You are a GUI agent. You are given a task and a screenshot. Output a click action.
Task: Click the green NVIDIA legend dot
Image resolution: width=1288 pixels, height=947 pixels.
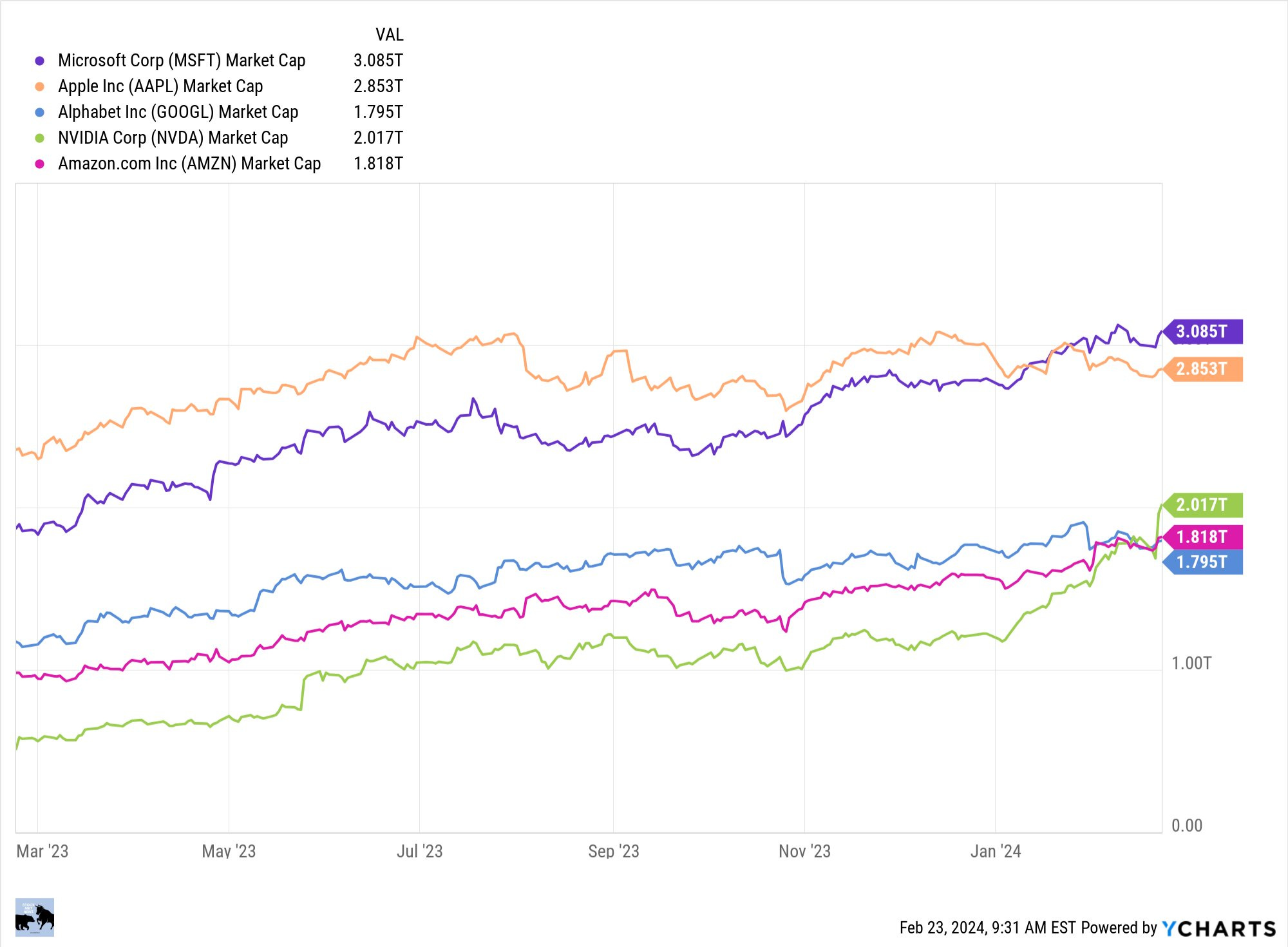click(x=40, y=138)
